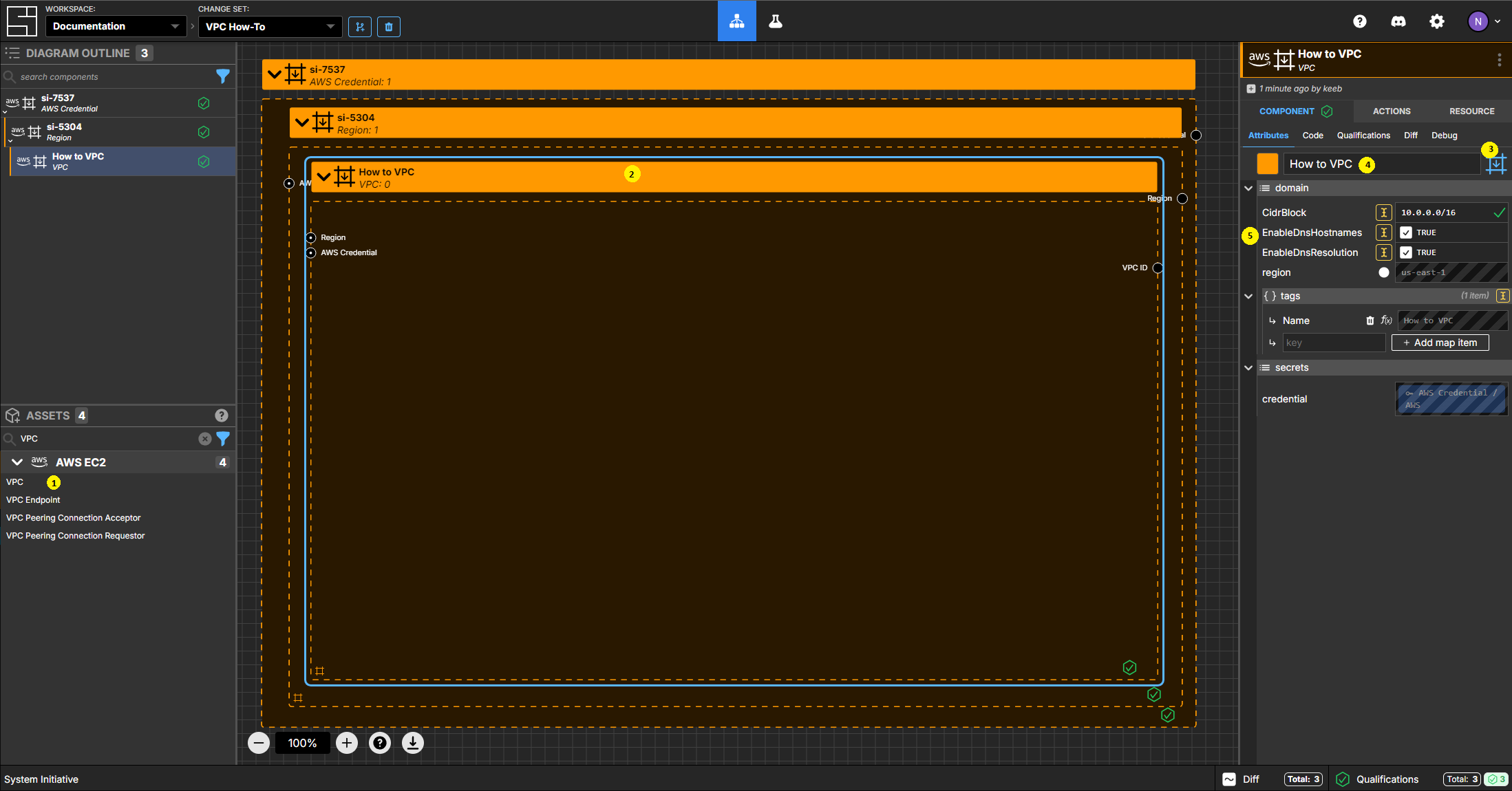This screenshot has width=1512, height=791.
Task: Open the Change Set VPC How-To dropdown
Action: 270,26
